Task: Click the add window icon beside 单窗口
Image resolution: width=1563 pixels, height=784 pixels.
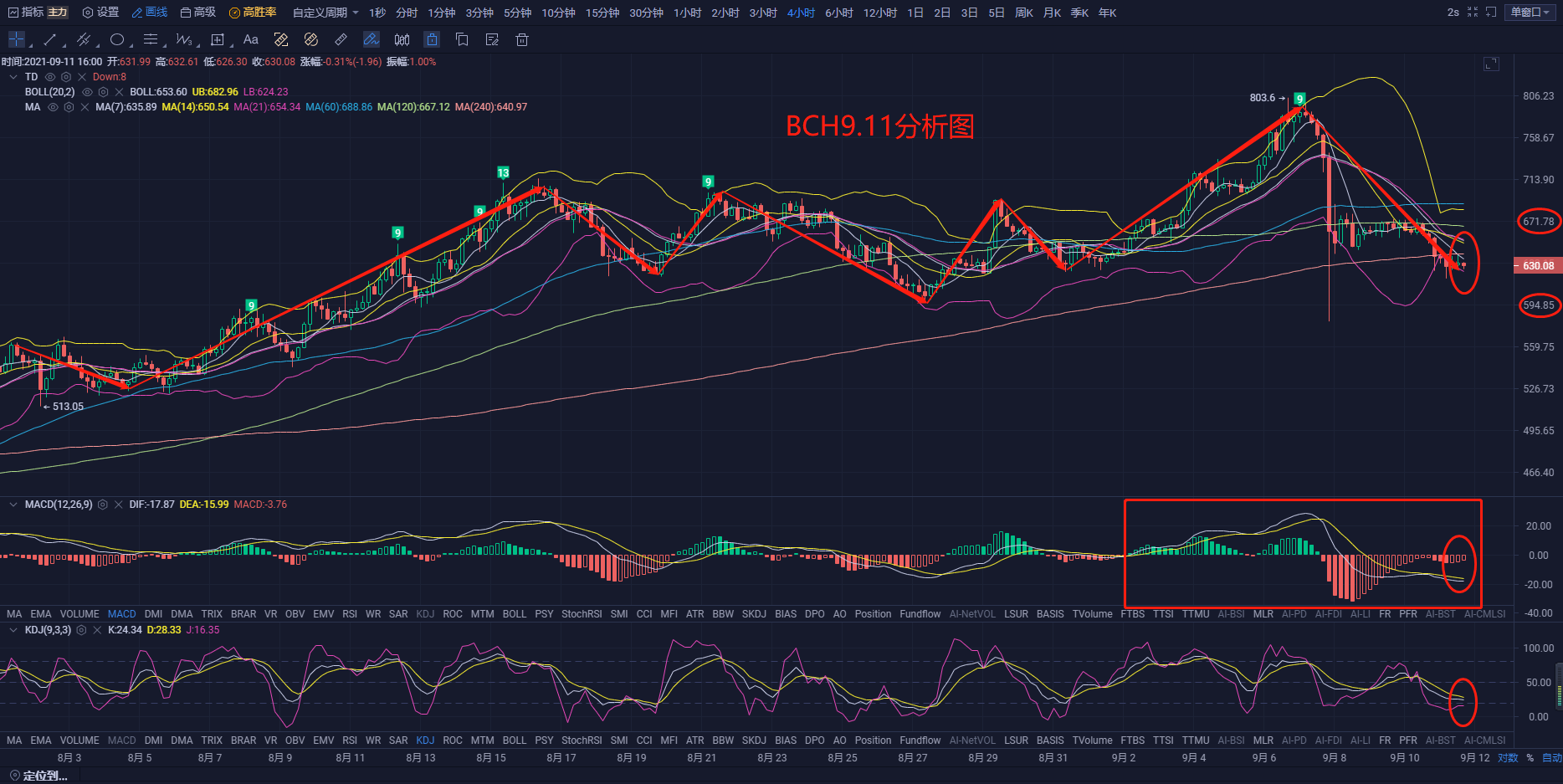Action: point(1491,13)
